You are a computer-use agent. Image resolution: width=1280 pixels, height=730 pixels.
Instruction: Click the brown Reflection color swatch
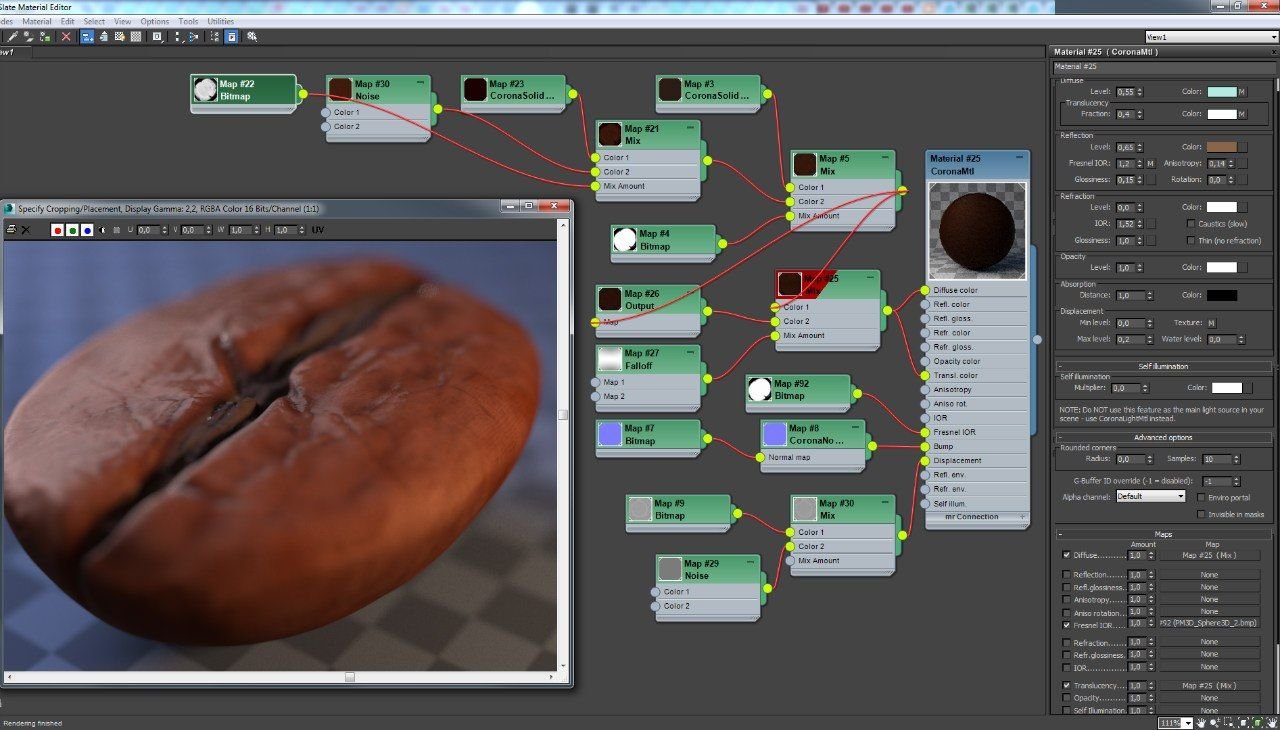tap(1221, 147)
